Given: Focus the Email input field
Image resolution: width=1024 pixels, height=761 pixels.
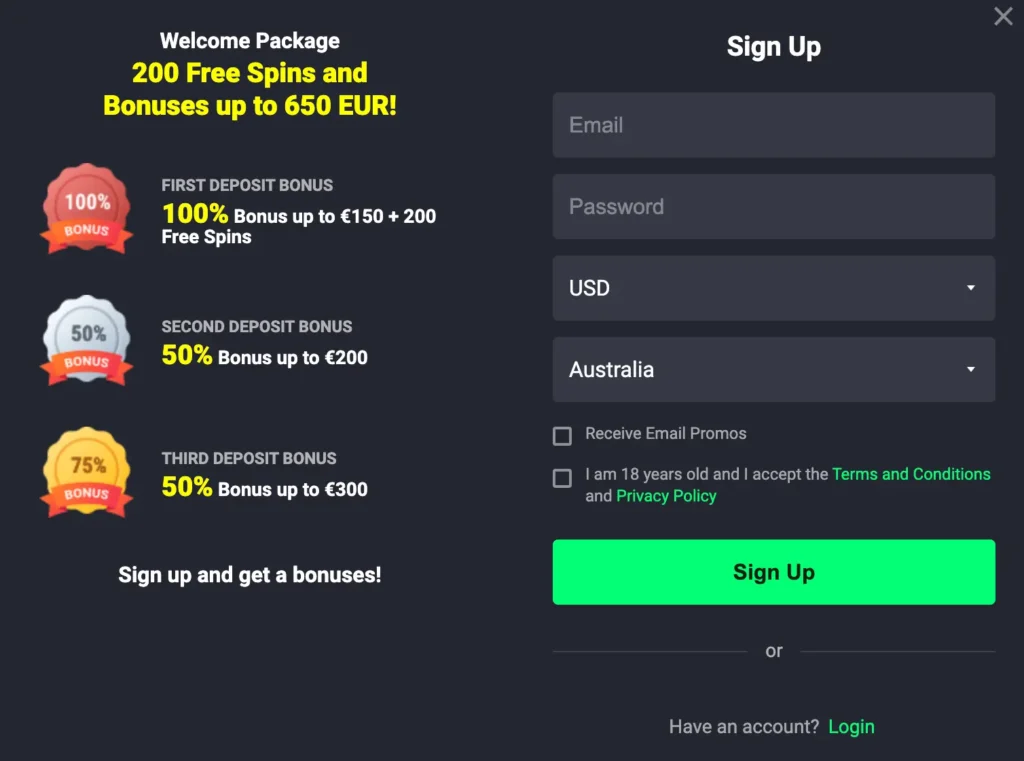Looking at the screenshot, I should click(x=773, y=125).
